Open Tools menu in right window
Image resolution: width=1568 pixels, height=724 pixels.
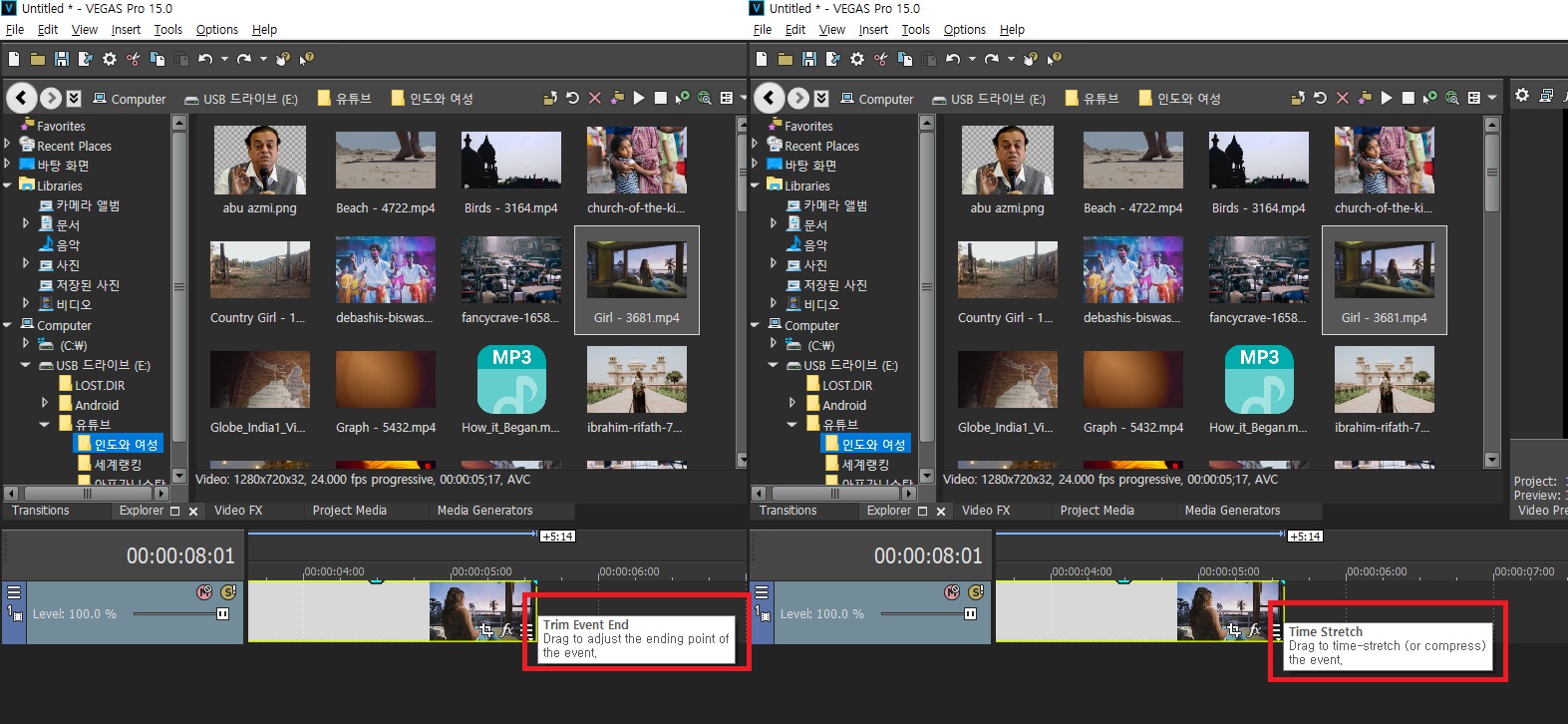click(915, 30)
